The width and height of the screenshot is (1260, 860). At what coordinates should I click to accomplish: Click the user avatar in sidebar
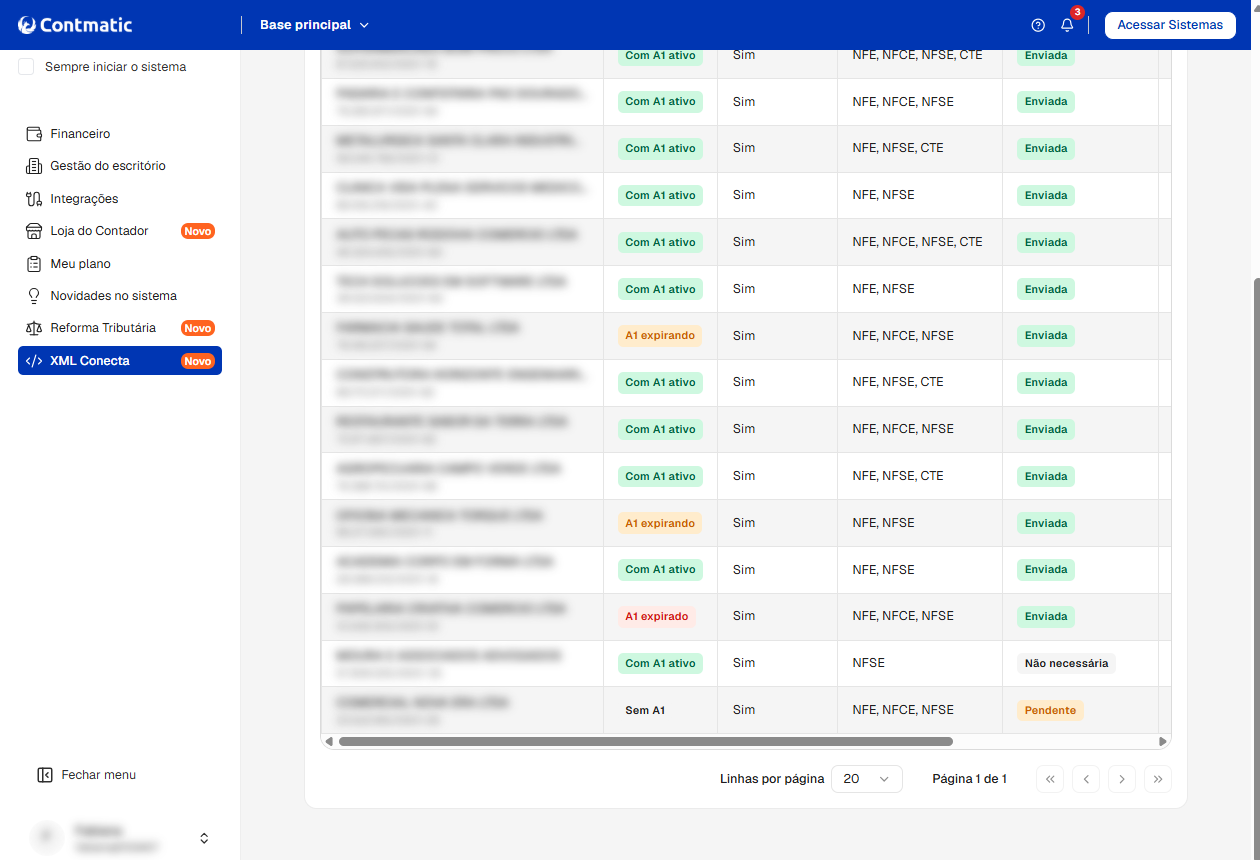46,838
